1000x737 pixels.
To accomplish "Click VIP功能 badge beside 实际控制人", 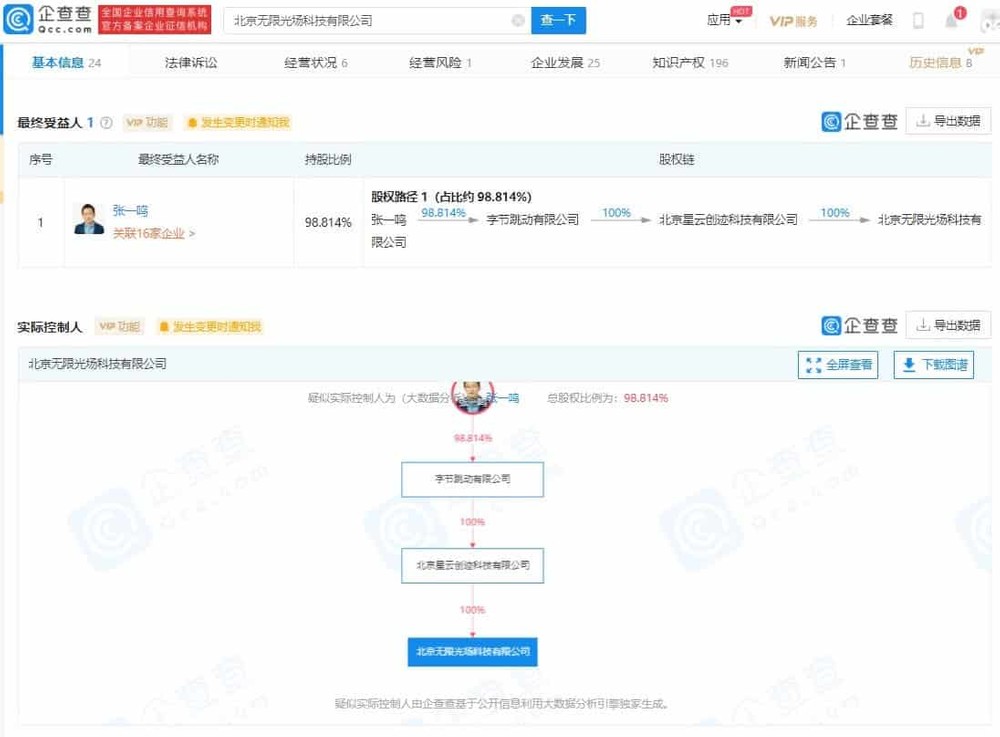I will pyautogui.click(x=119, y=326).
